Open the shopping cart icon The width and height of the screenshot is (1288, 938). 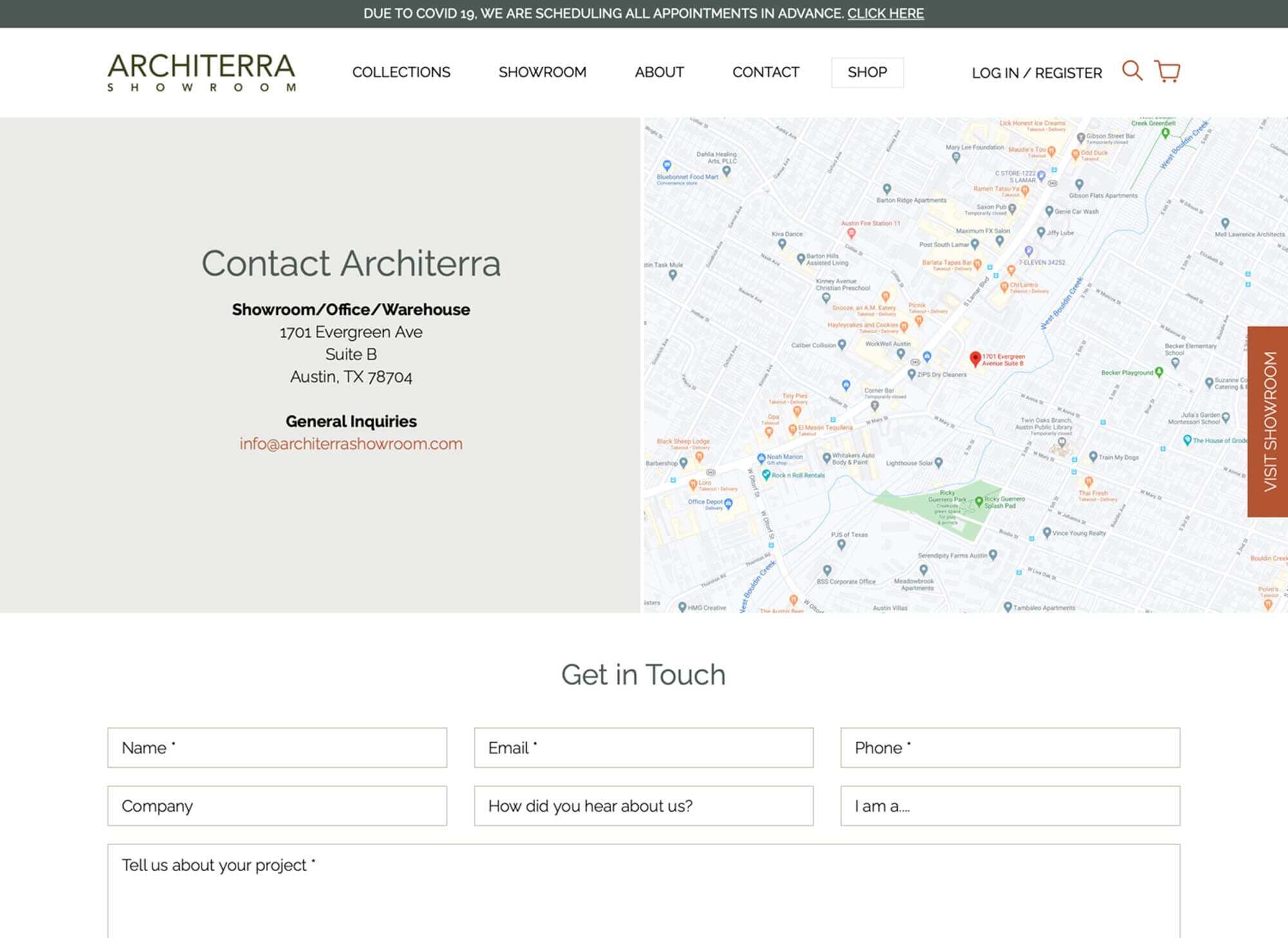point(1167,71)
